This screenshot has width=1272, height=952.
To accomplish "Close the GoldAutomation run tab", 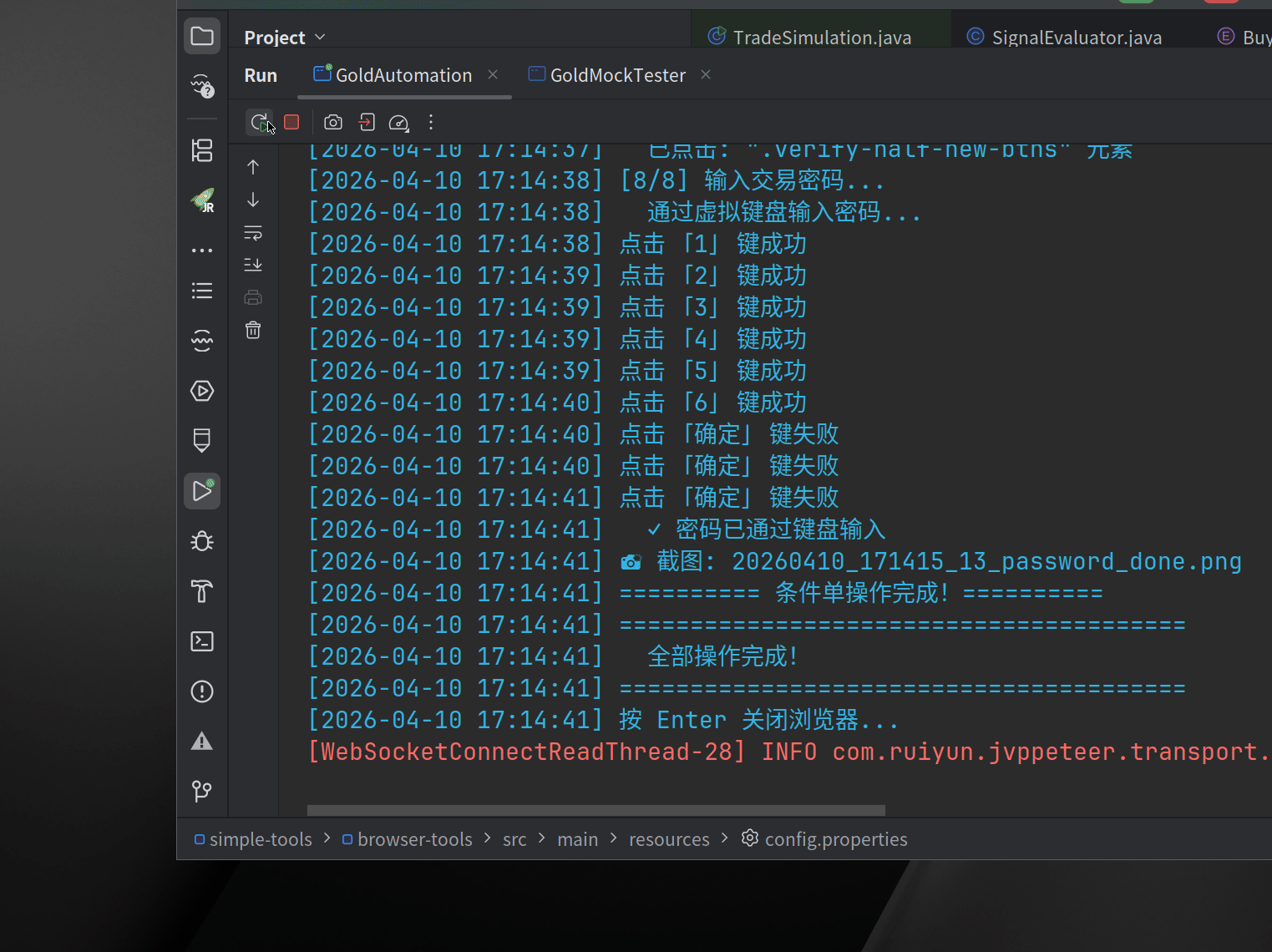I will click(493, 75).
